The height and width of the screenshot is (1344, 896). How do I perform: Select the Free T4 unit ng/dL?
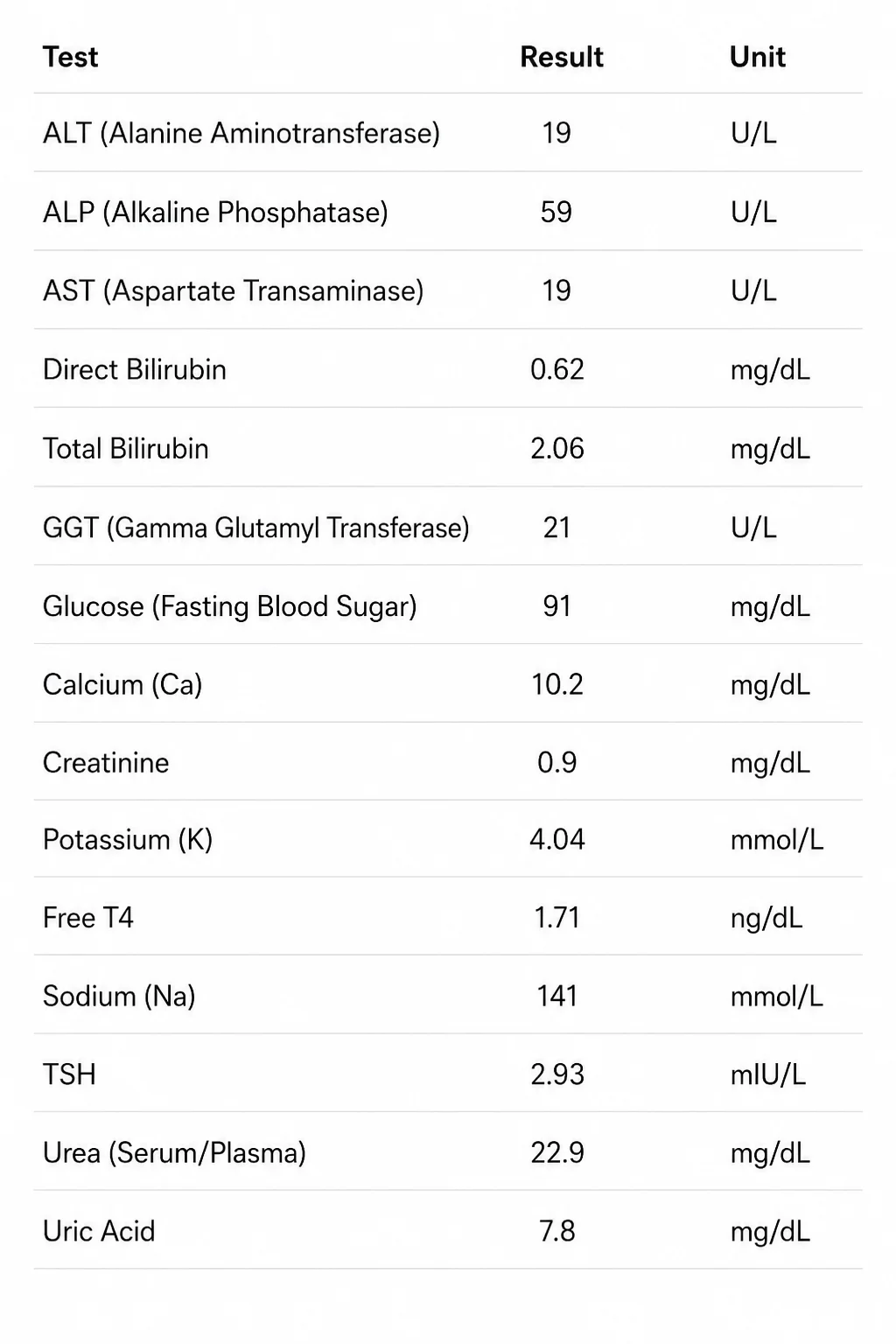[766, 919]
